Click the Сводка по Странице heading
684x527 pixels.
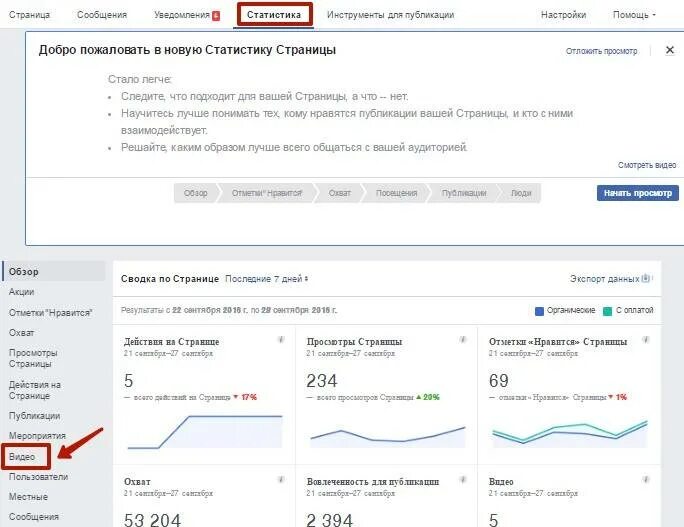click(x=170, y=279)
